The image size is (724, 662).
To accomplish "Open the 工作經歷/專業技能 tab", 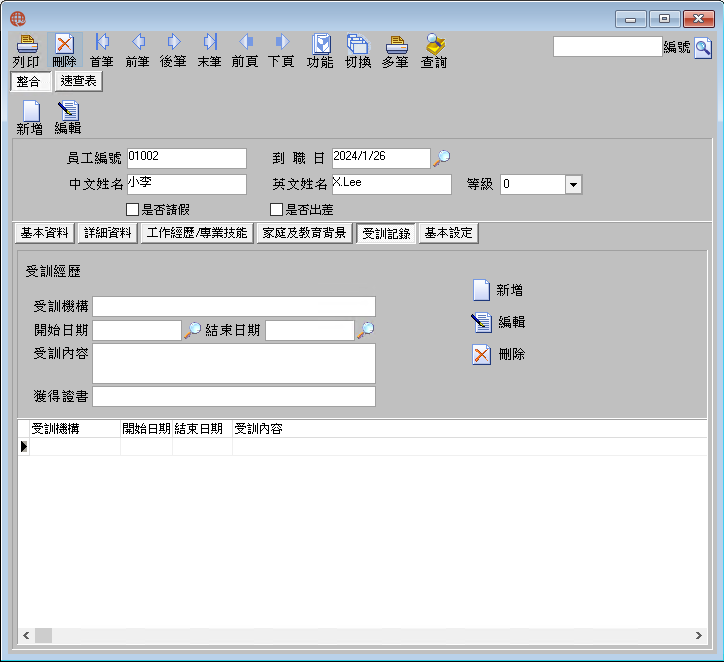I will tap(197, 233).
